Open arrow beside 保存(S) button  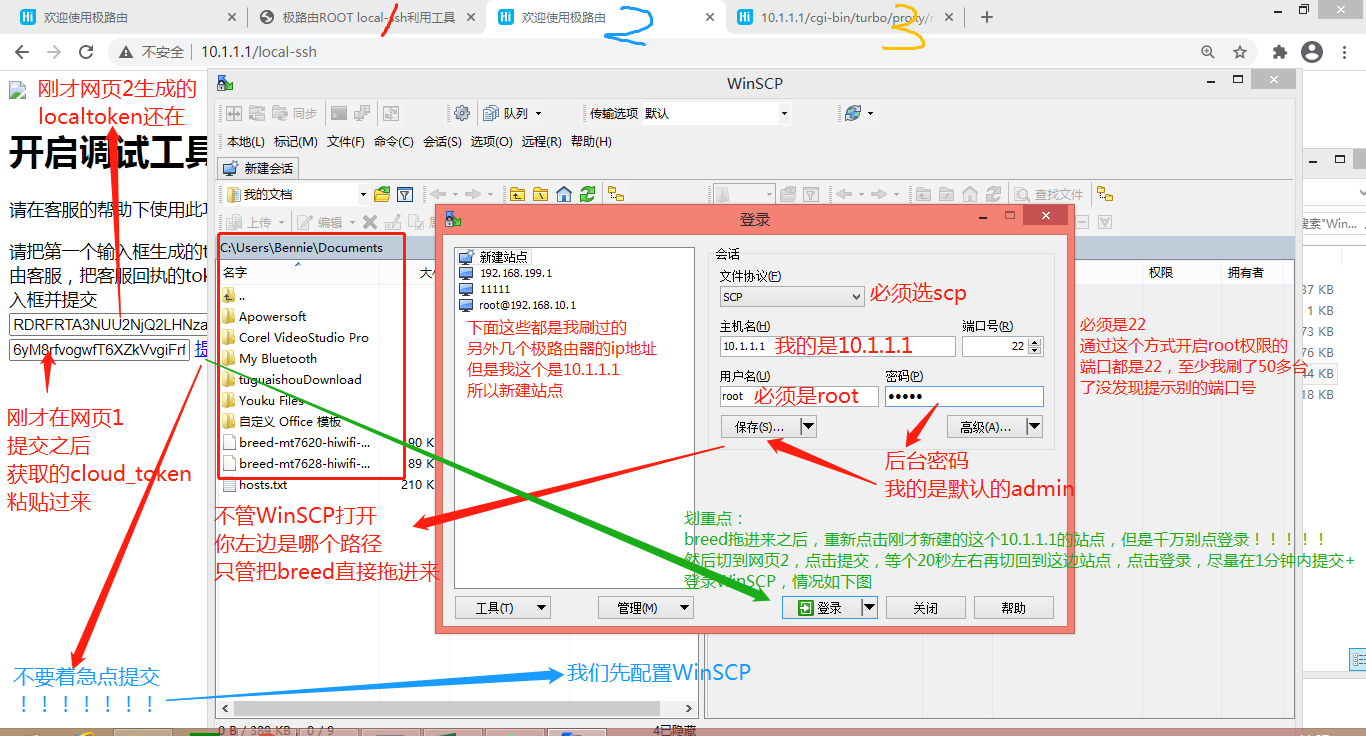coord(808,427)
